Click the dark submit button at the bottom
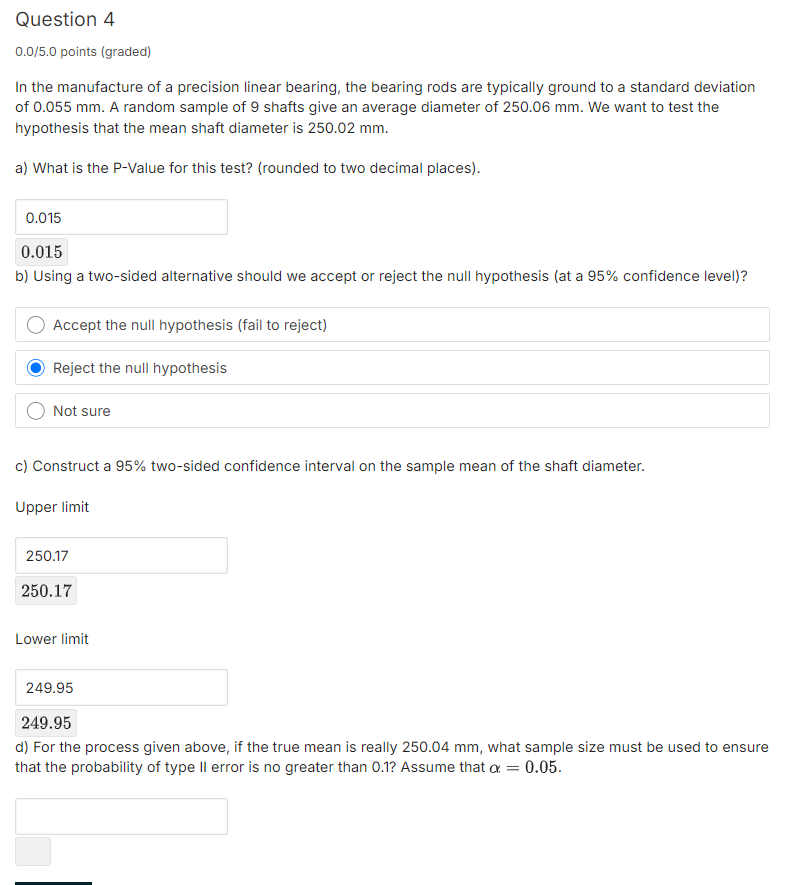Viewport: 796px width, 885px height. click(x=53, y=880)
